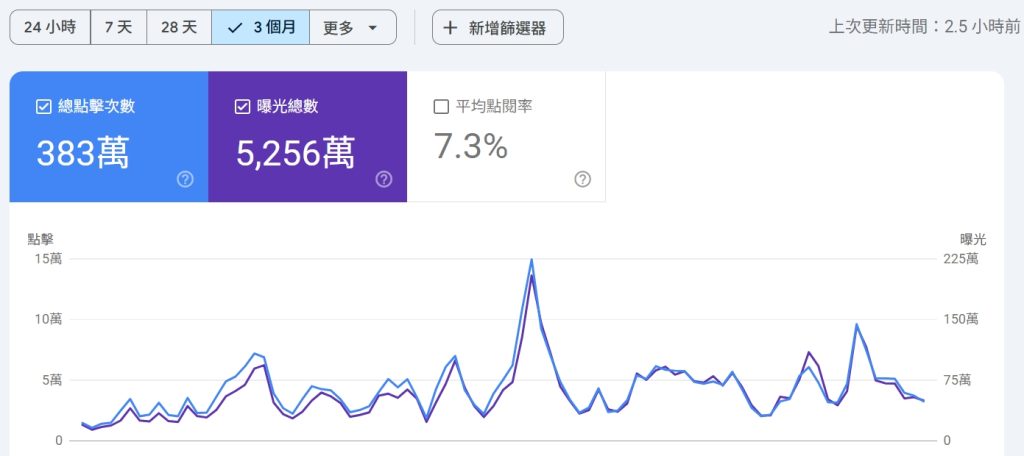Screen dimensions: 1024x456
Task: Click the highest peak on the chart
Action: click(x=532, y=260)
